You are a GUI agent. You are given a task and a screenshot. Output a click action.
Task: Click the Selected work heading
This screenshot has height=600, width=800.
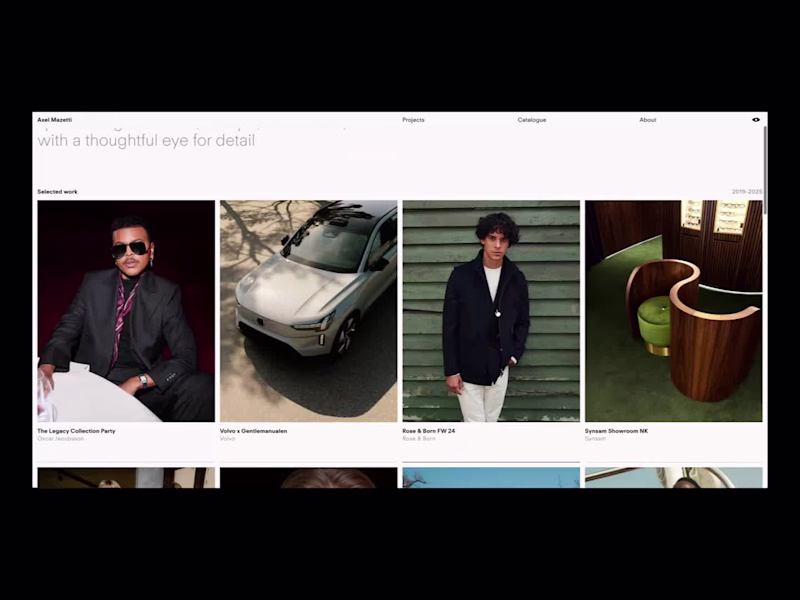(57, 192)
